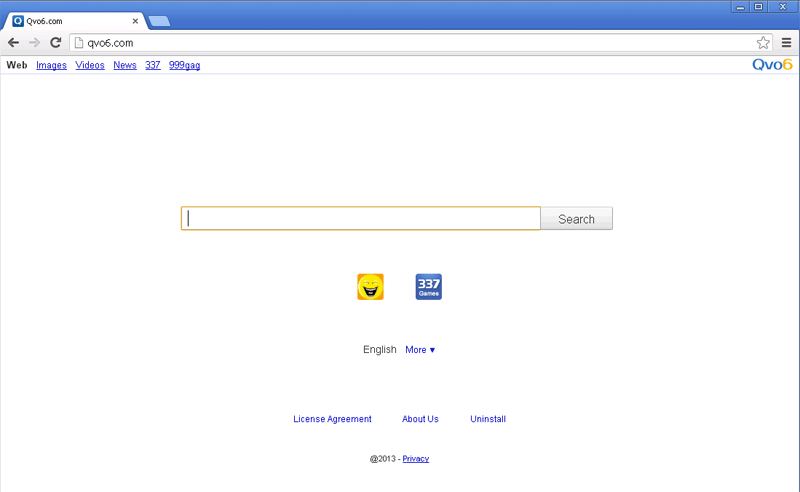Focus the main search text box

pos(360,219)
